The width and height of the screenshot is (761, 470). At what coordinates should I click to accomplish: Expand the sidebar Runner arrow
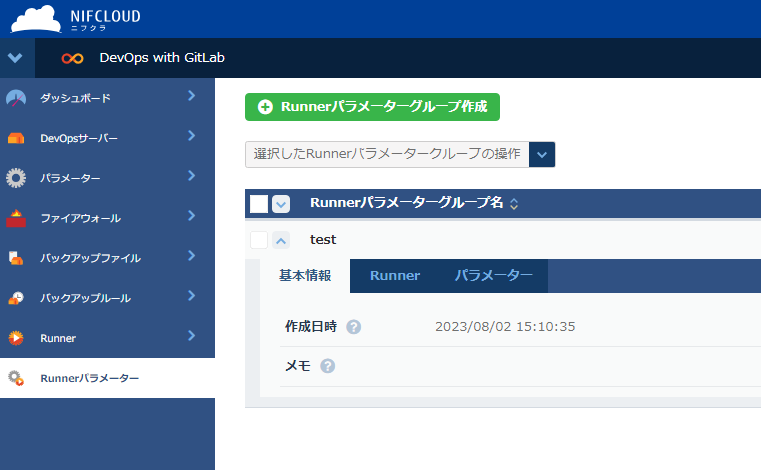pyautogui.click(x=192, y=335)
